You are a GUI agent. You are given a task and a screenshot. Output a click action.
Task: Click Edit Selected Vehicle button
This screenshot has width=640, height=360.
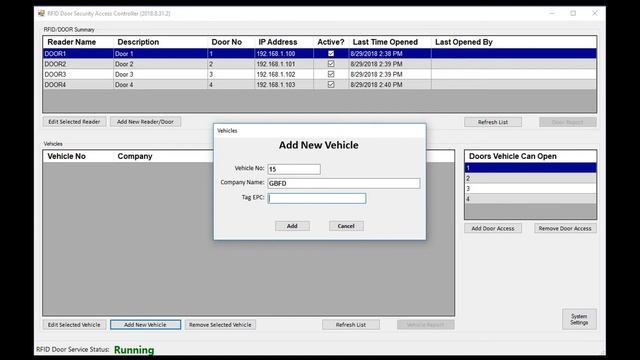pos(74,325)
